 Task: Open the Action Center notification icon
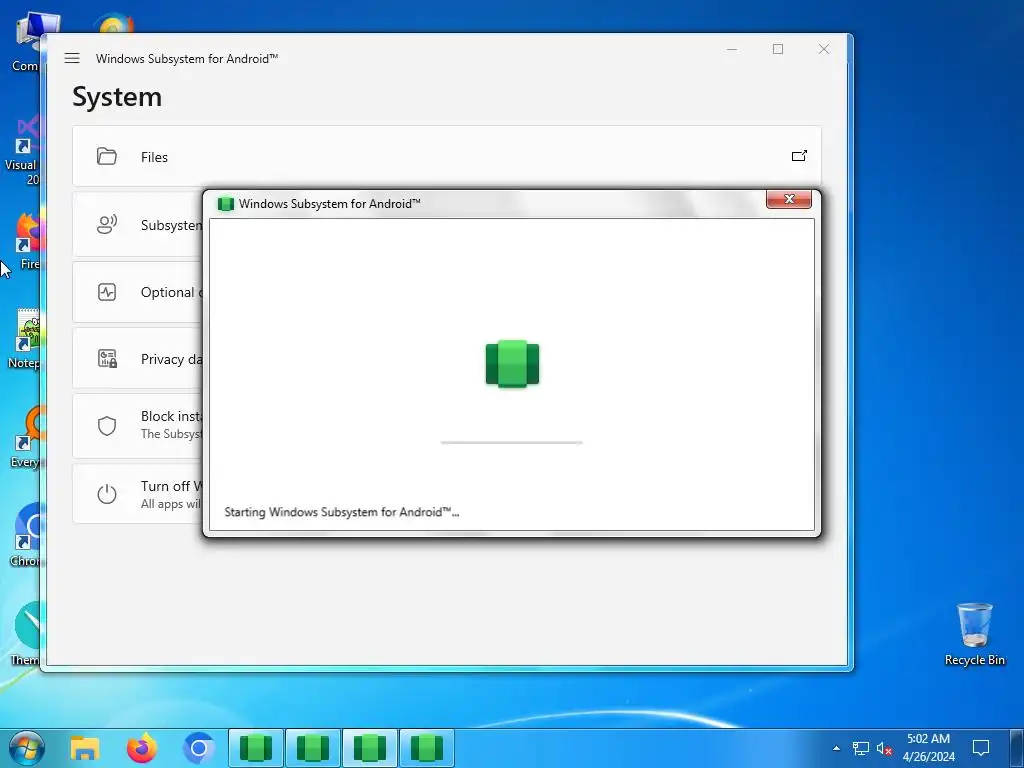coord(981,748)
